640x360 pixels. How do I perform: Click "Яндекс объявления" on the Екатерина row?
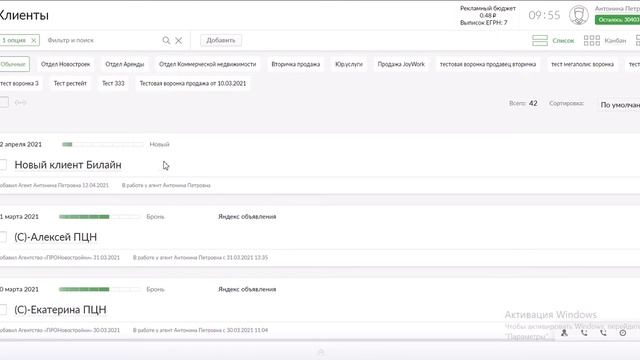247,289
